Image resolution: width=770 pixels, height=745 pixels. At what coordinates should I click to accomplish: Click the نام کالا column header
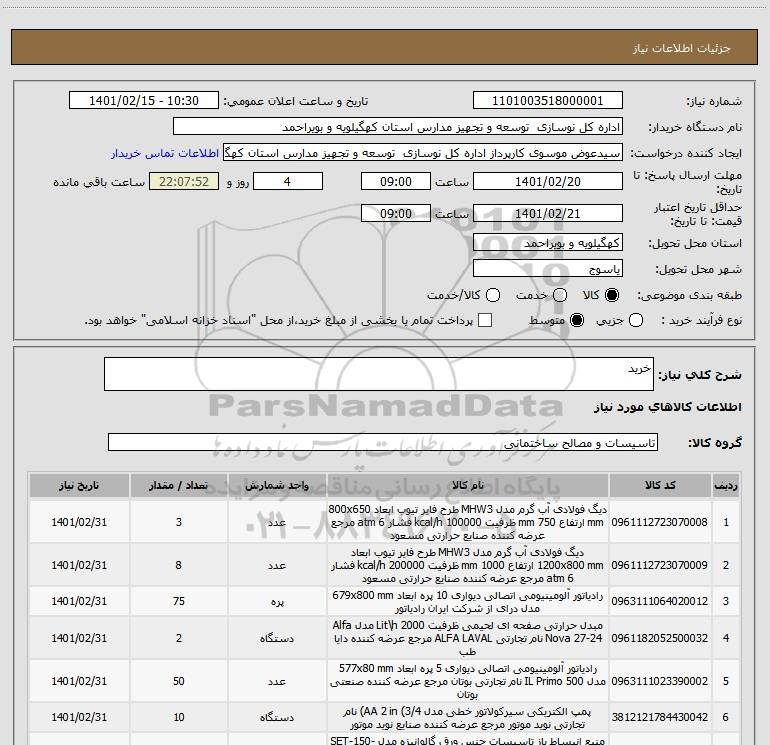[x=468, y=485]
